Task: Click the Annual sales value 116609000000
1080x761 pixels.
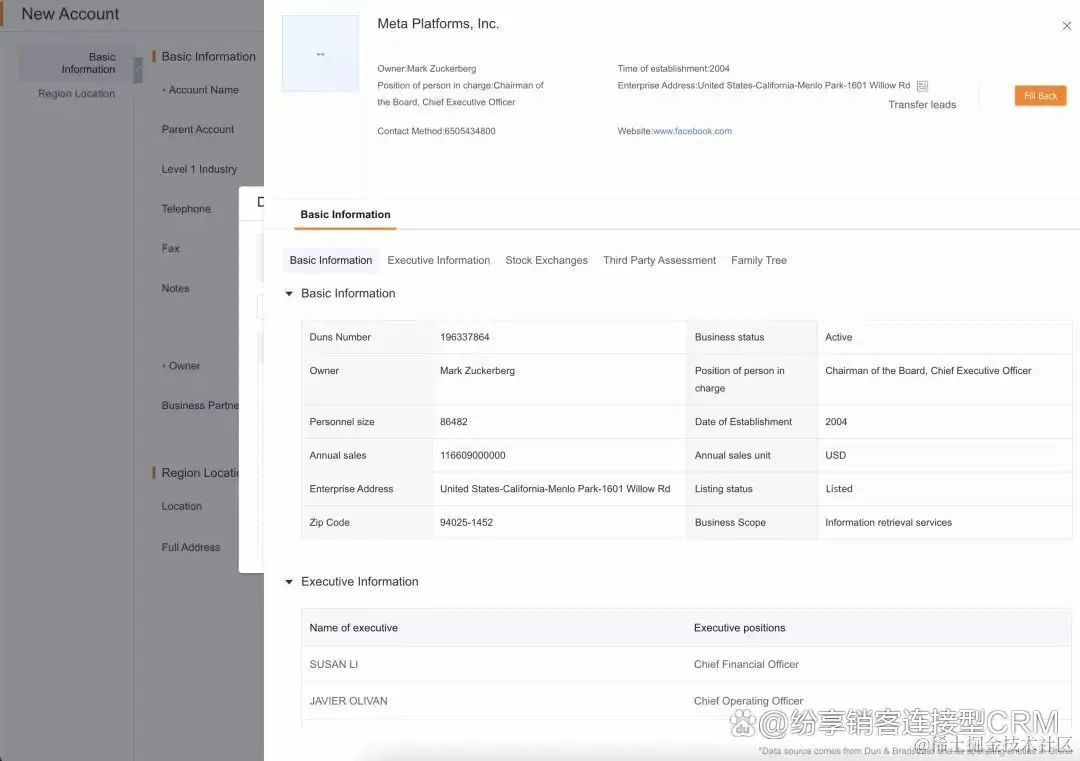Action: tap(472, 455)
